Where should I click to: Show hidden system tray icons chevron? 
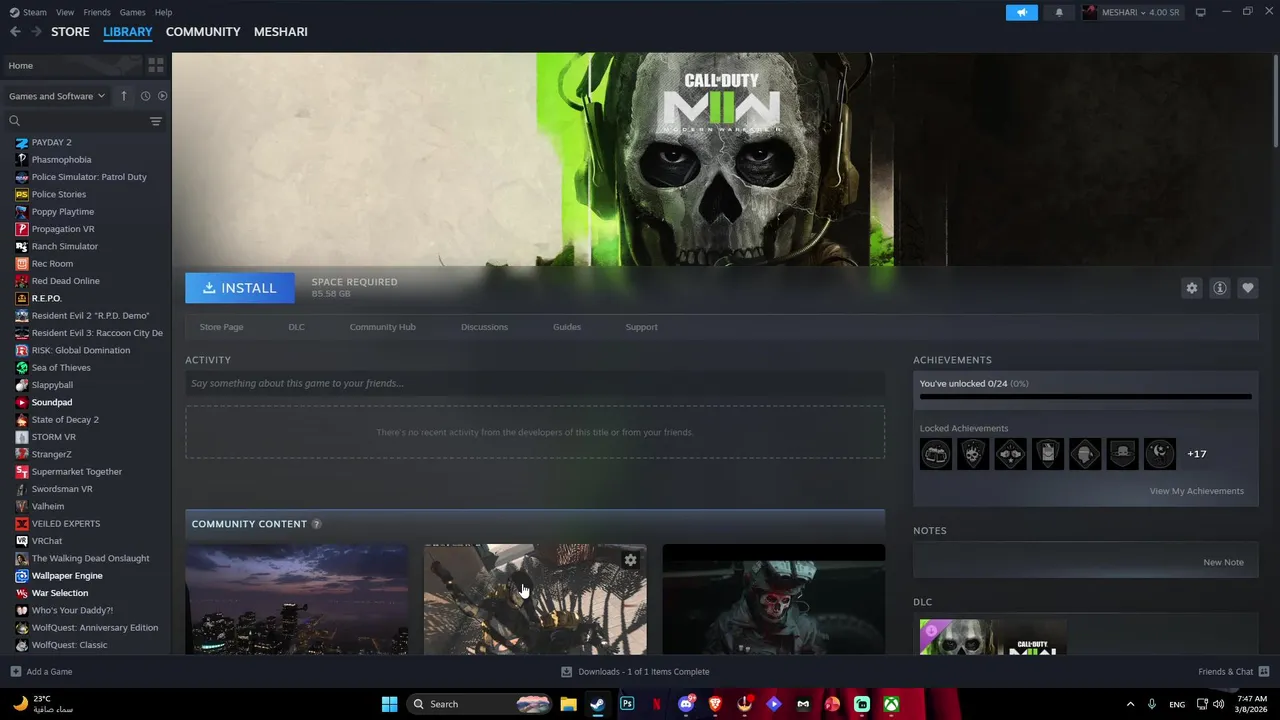pos(1130,704)
